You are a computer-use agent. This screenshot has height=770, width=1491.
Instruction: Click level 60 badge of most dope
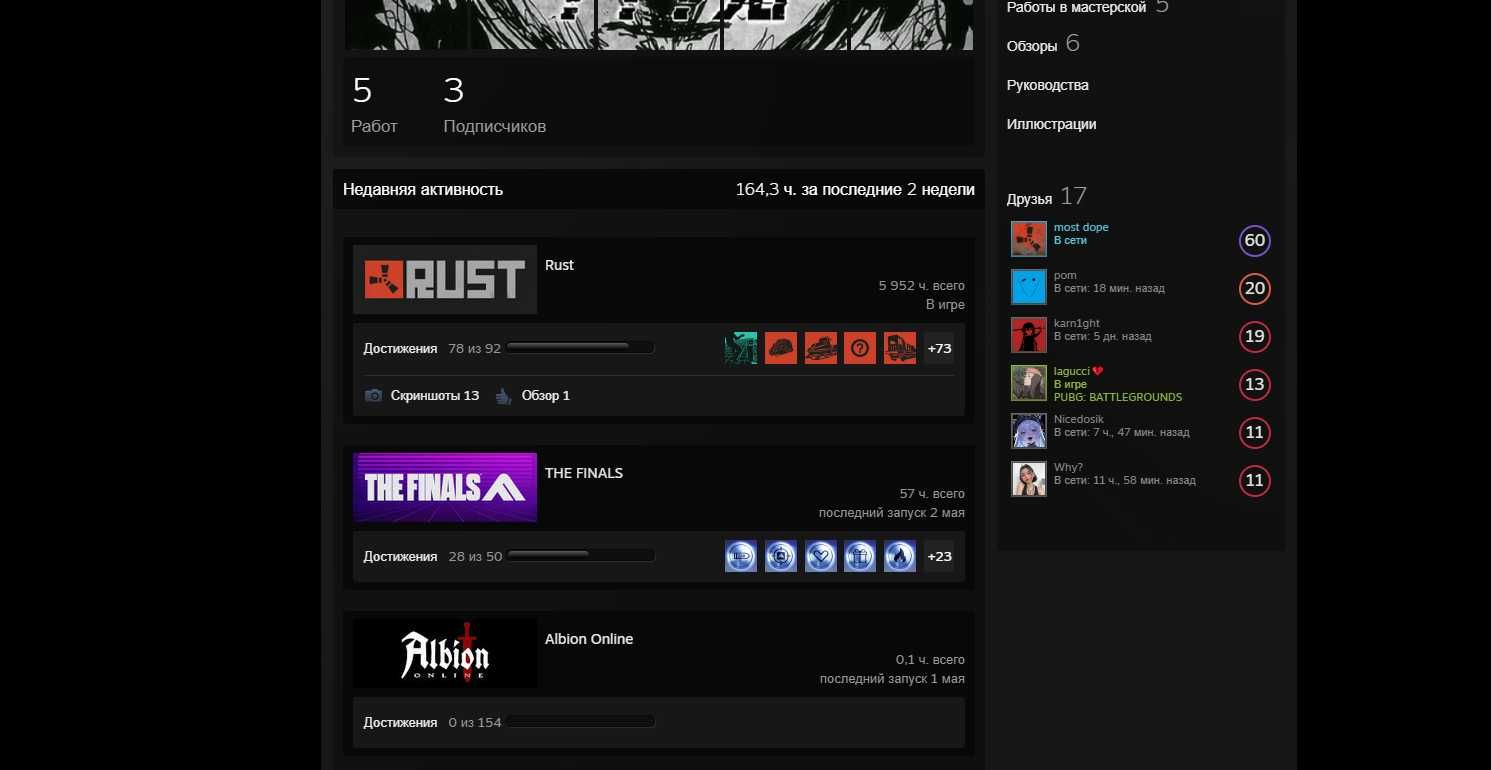(1255, 240)
